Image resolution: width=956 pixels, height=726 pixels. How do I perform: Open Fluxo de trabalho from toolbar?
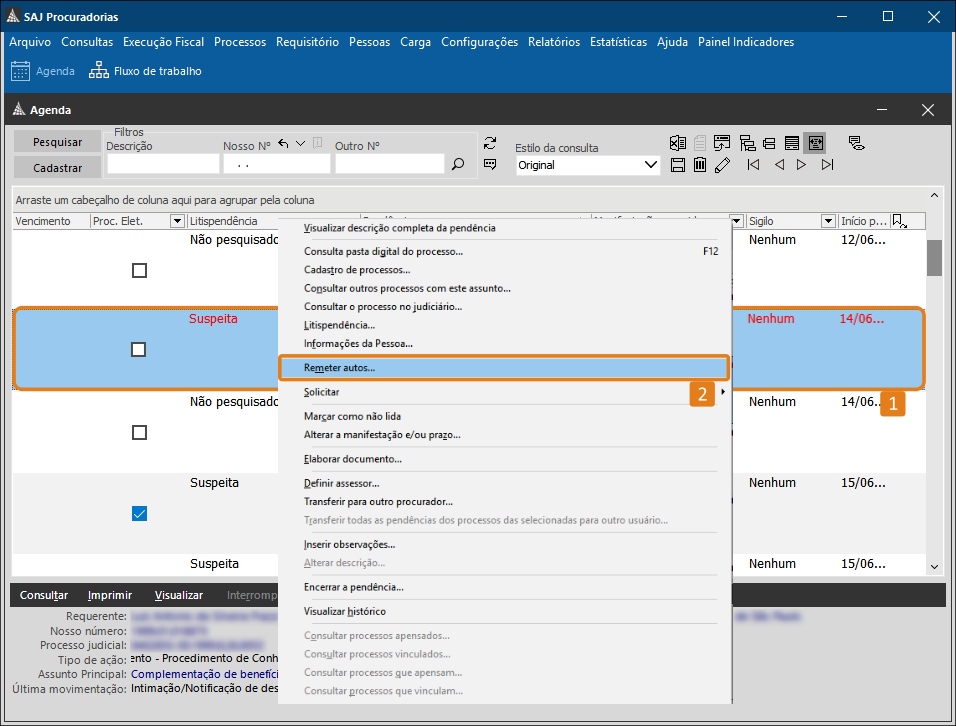click(146, 71)
